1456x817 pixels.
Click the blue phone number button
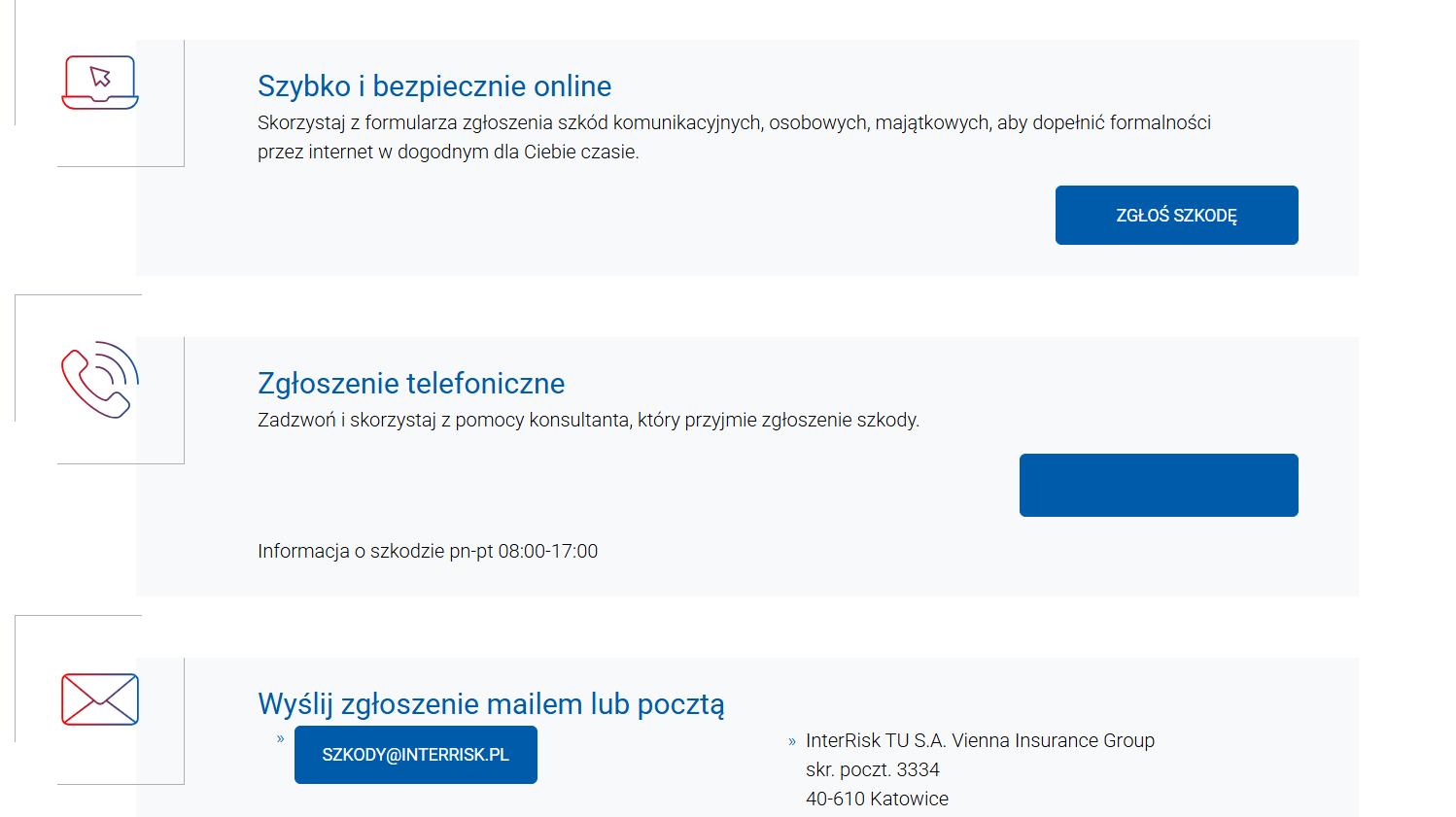pyautogui.click(x=1159, y=484)
